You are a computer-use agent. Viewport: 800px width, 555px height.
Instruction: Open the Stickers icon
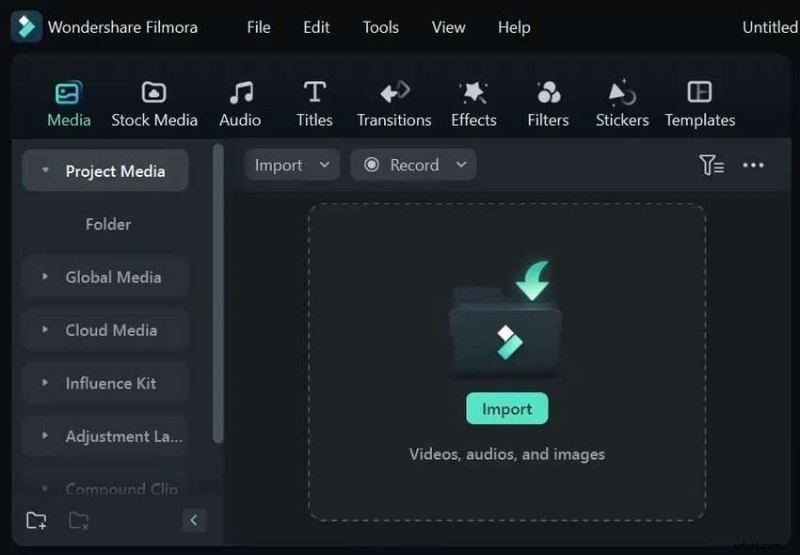(622, 92)
